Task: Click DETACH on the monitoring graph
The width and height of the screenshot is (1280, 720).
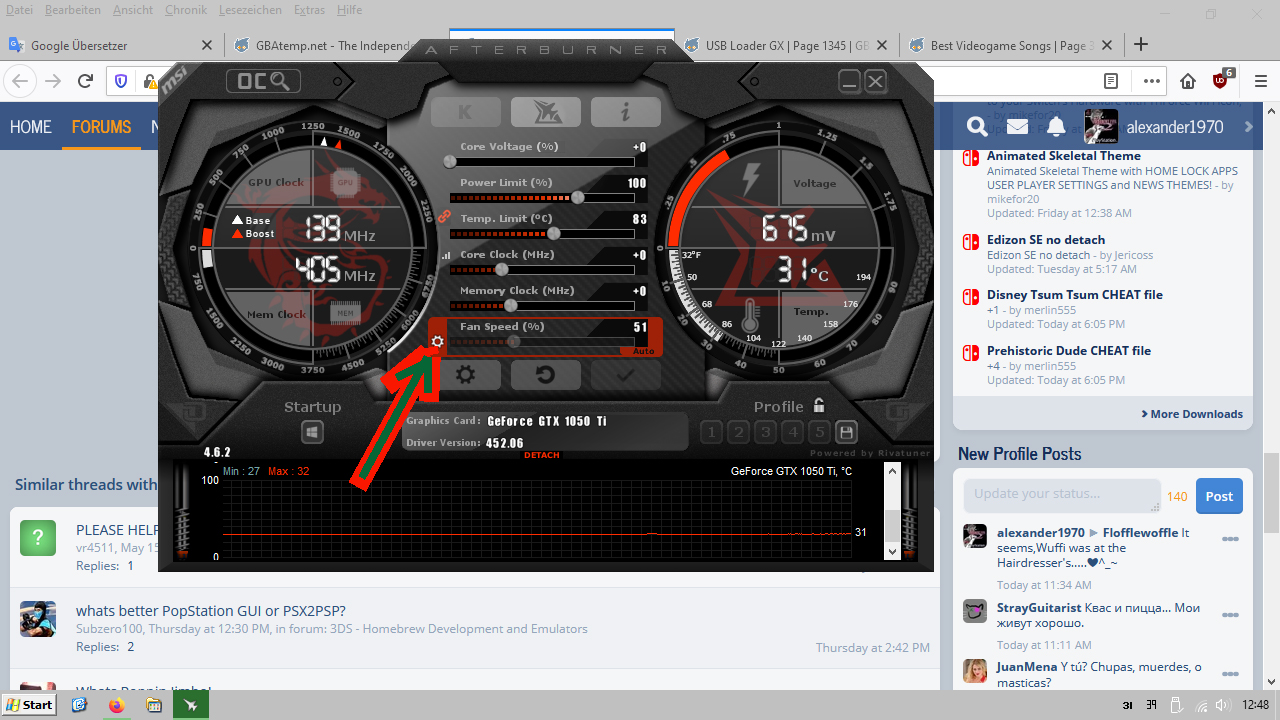Action: pos(542,456)
